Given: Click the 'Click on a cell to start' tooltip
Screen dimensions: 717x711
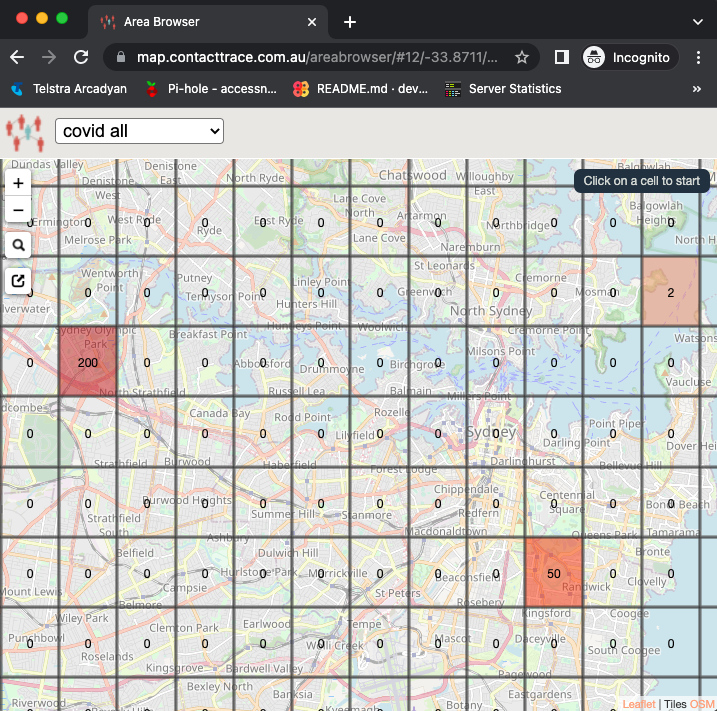Looking at the screenshot, I should click(x=642, y=181).
